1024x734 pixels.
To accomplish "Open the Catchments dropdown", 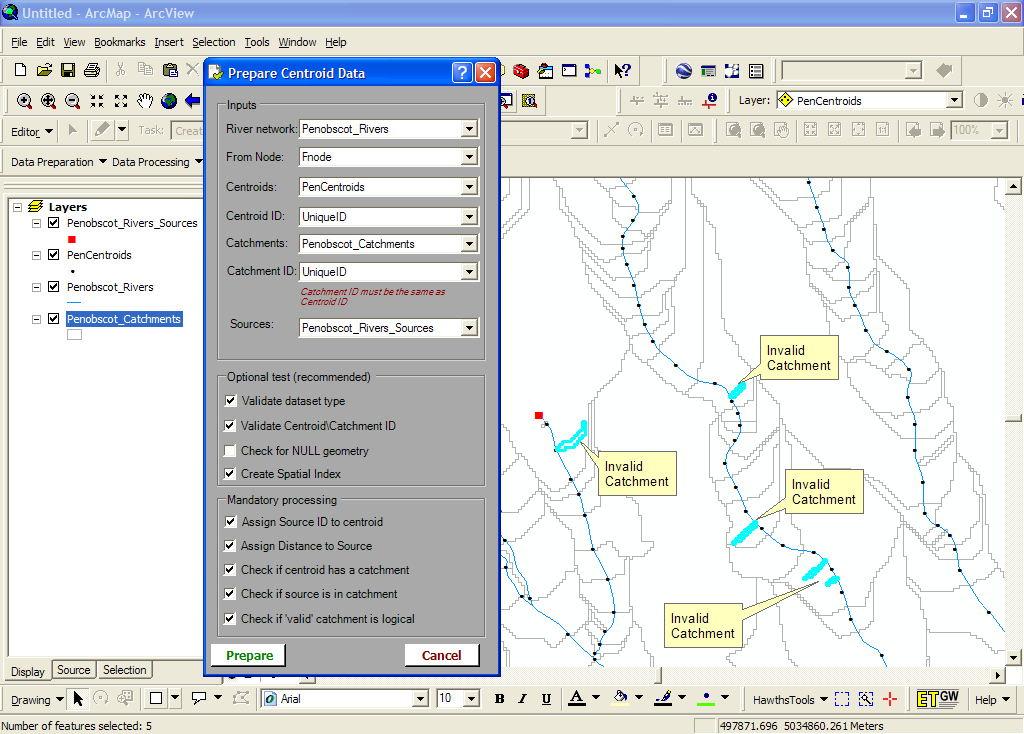I will (469, 244).
